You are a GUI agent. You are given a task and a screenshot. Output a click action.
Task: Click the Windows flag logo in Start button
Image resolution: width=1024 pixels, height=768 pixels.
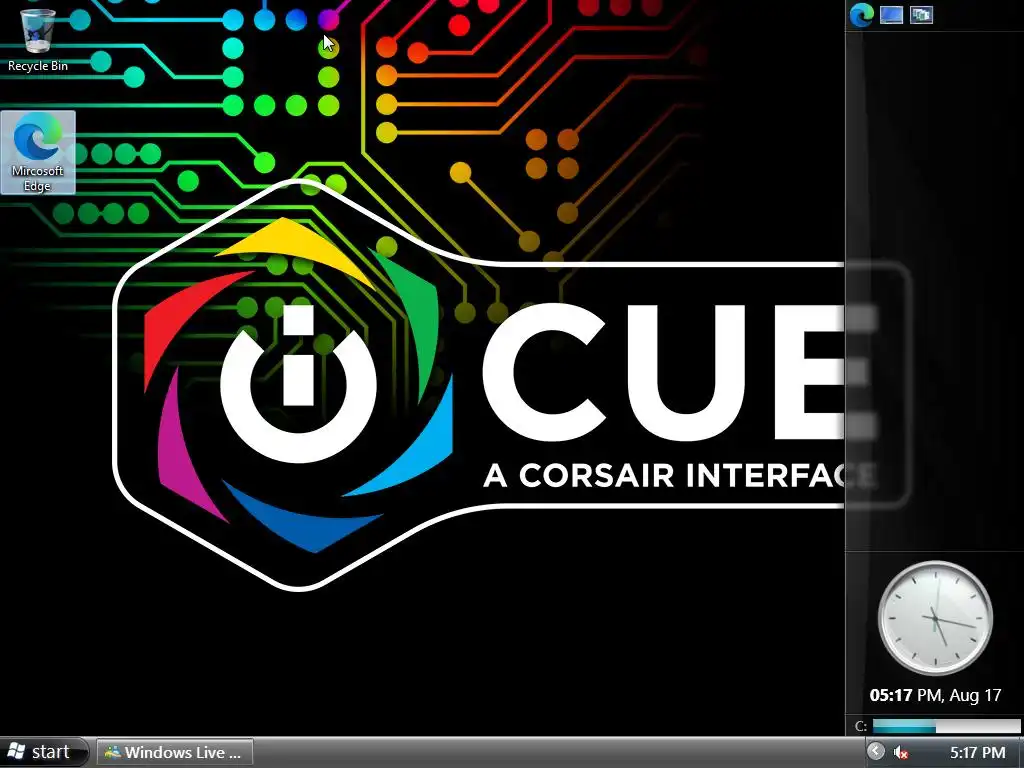pos(17,751)
